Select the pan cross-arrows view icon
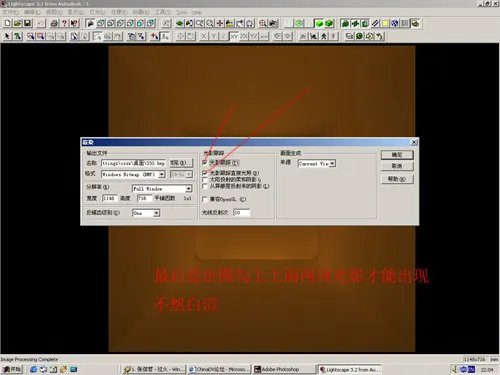Image resolution: width=500 pixels, height=375 pixels. coord(220,23)
